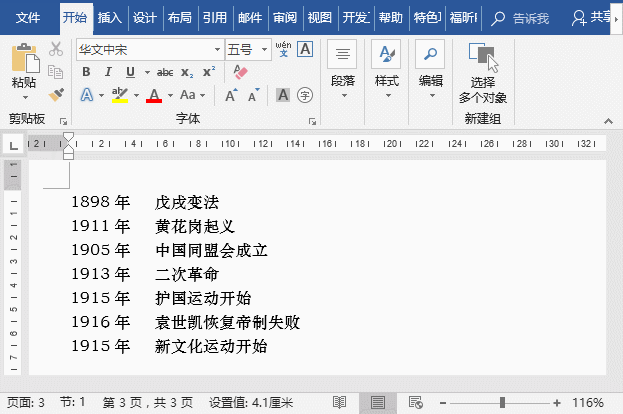Click the zoom slider handle
This screenshot has width=623, height=414.
(x=502, y=402)
